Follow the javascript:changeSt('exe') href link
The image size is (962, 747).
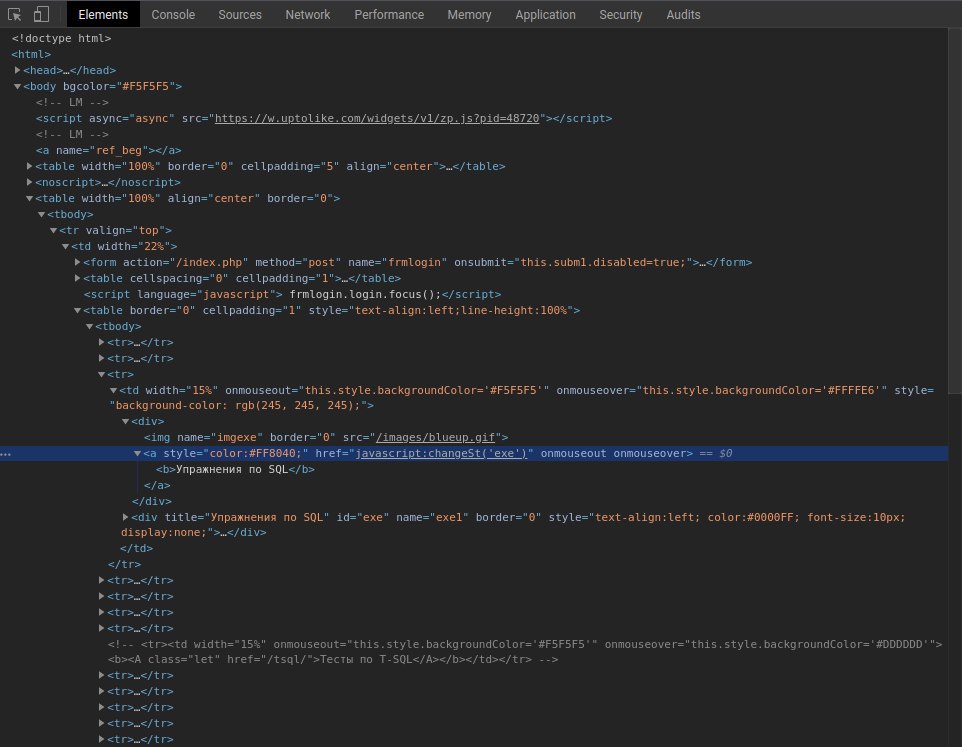pyautogui.click(x=441, y=453)
